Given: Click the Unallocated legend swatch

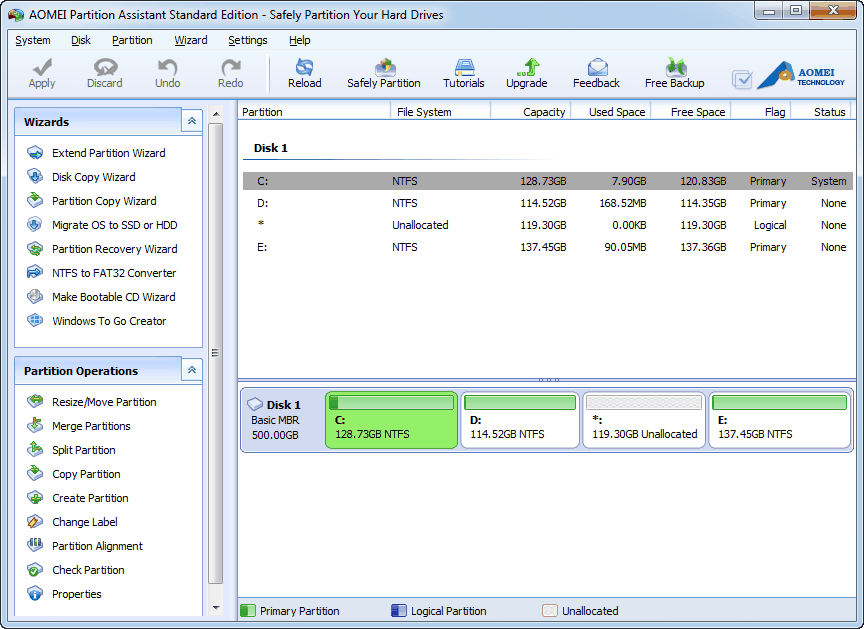Looking at the screenshot, I should [549, 611].
